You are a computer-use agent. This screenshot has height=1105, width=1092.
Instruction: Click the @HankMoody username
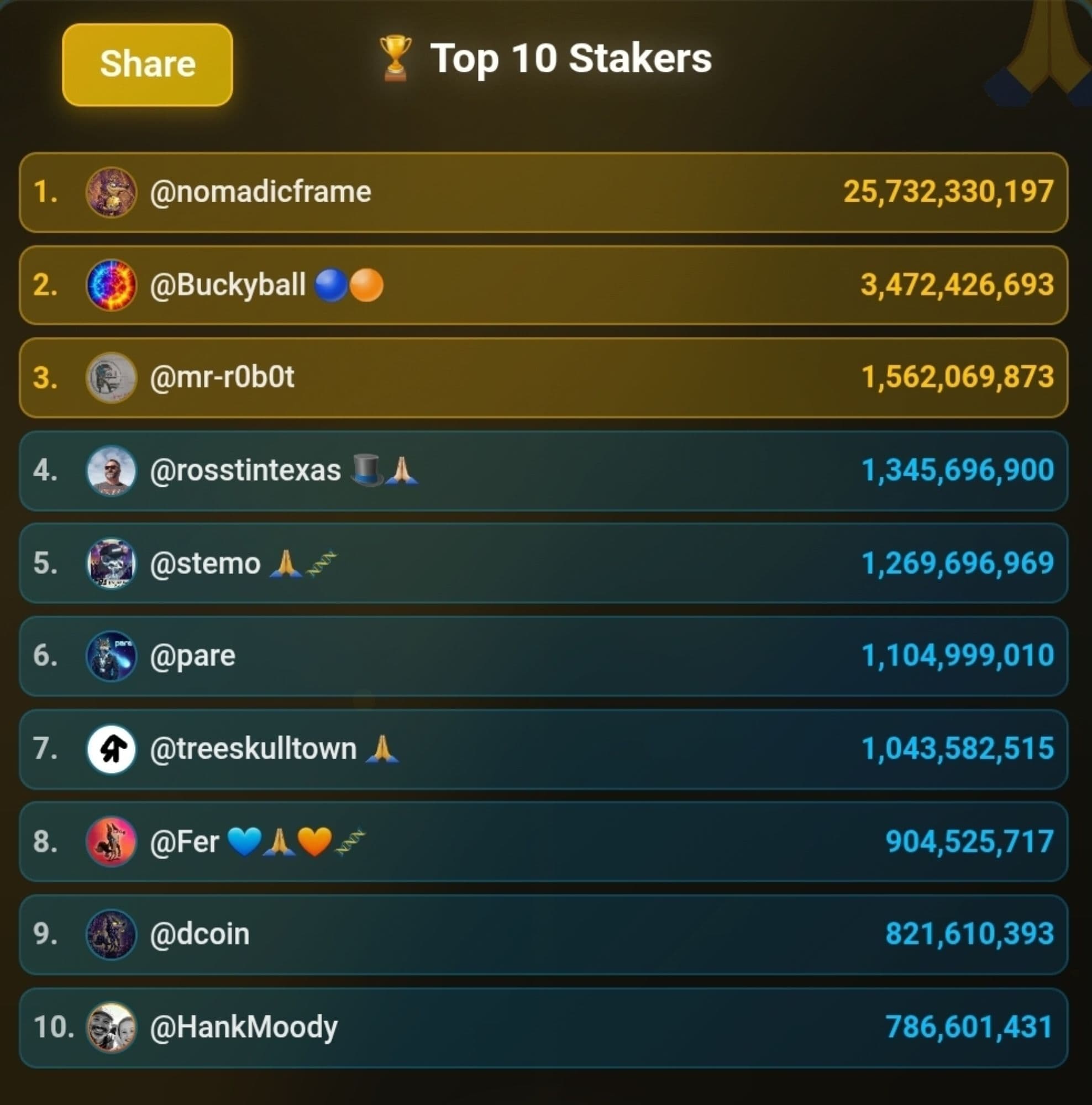pyautogui.click(x=244, y=1027)
